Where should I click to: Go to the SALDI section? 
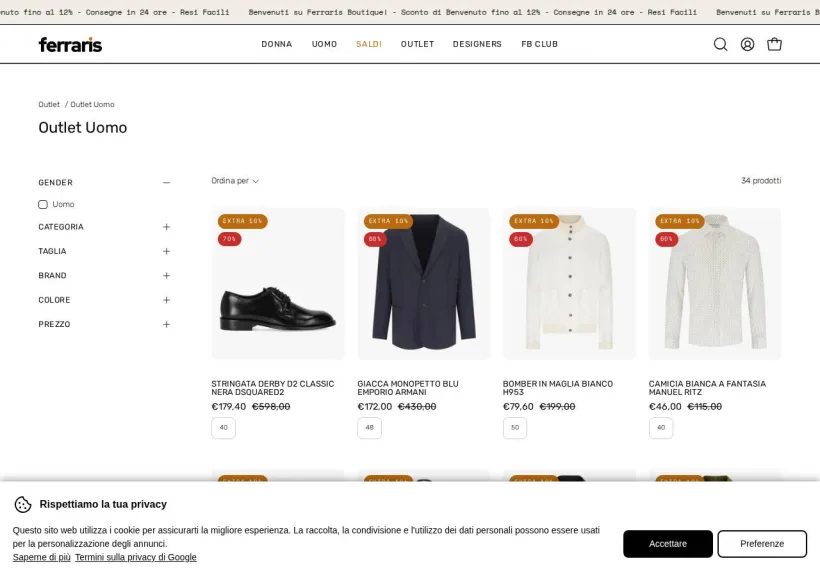(369, 44)
